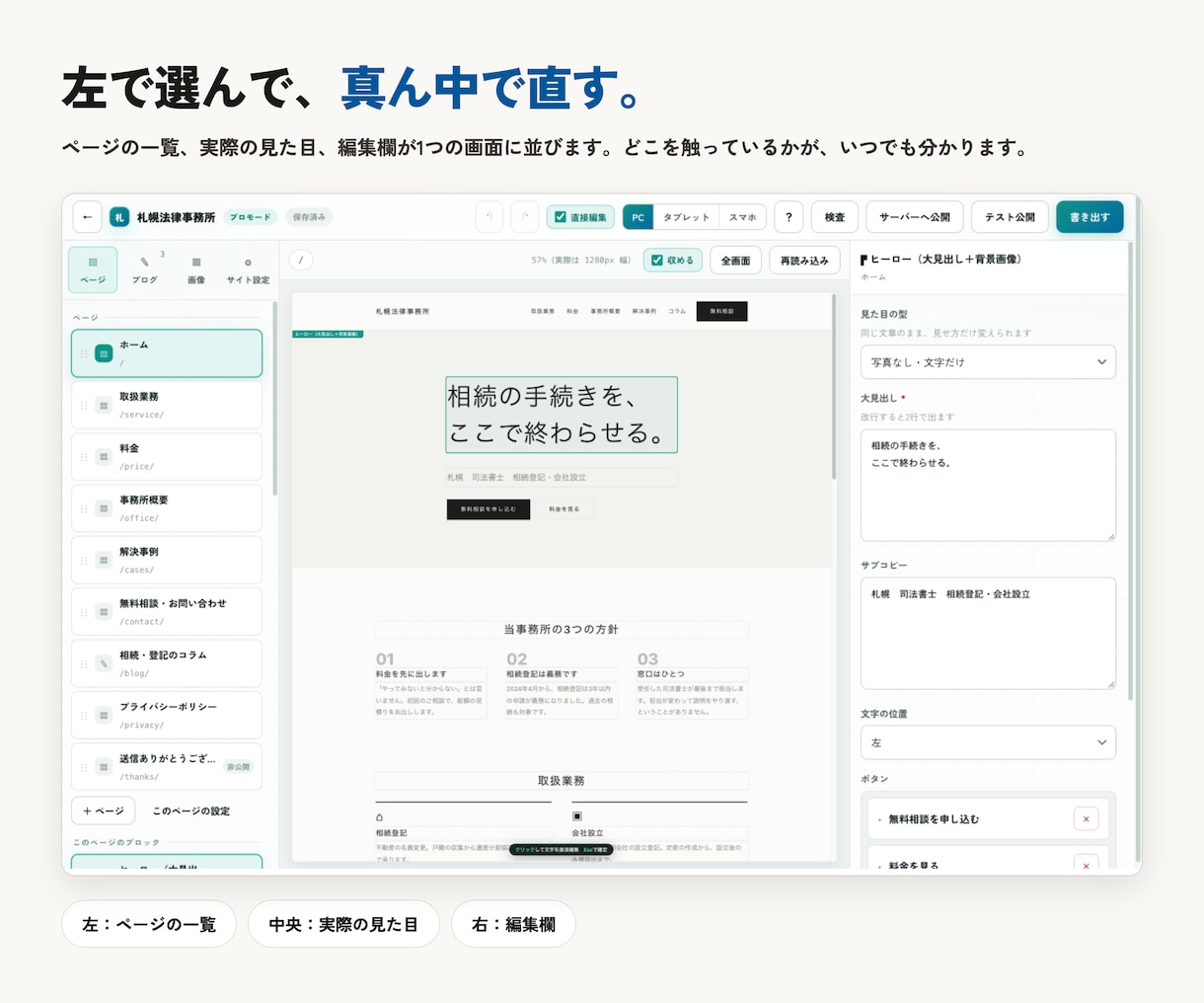Select the 取扱業務 /service/ page

pyautogui.click(x=167, y=405)
